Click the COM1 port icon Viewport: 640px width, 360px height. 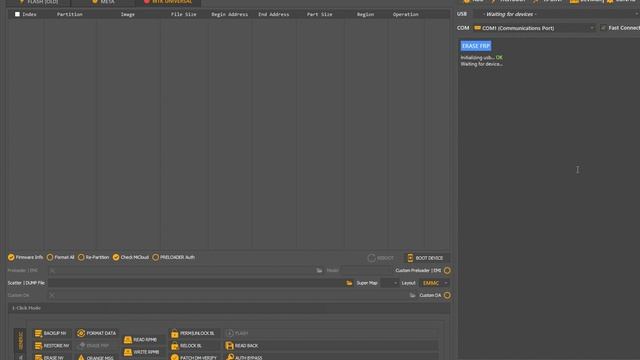(x=477, y=28)
